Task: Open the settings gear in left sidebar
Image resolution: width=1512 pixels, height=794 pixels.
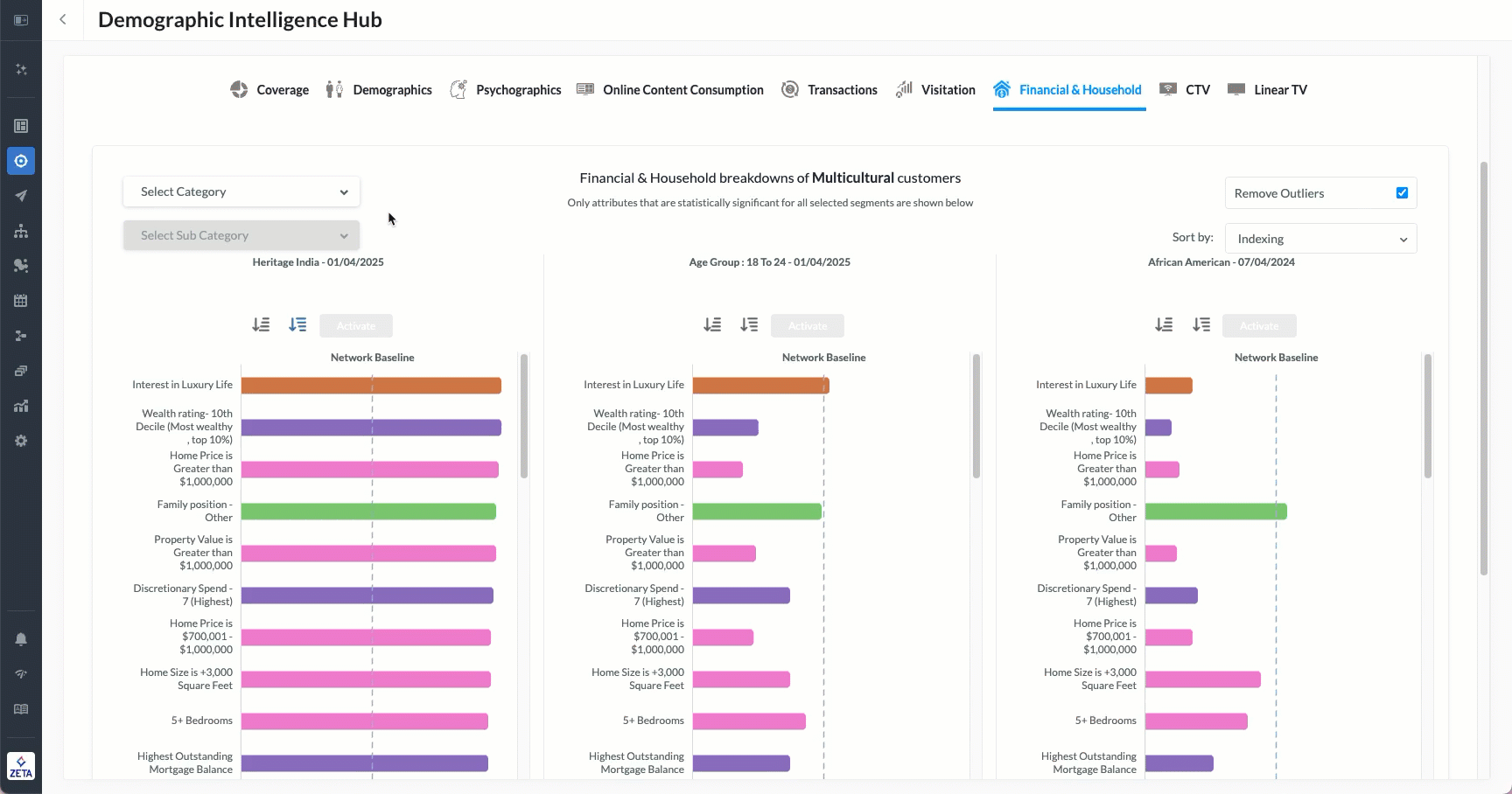Action: coord(21,441)
